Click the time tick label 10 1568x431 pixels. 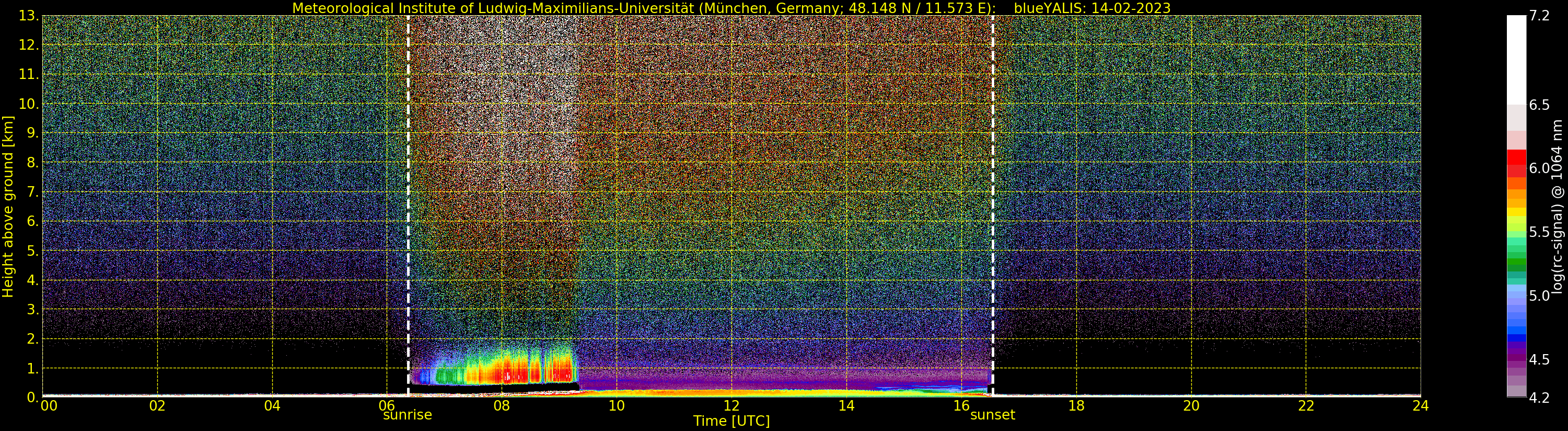click(617, 405)
